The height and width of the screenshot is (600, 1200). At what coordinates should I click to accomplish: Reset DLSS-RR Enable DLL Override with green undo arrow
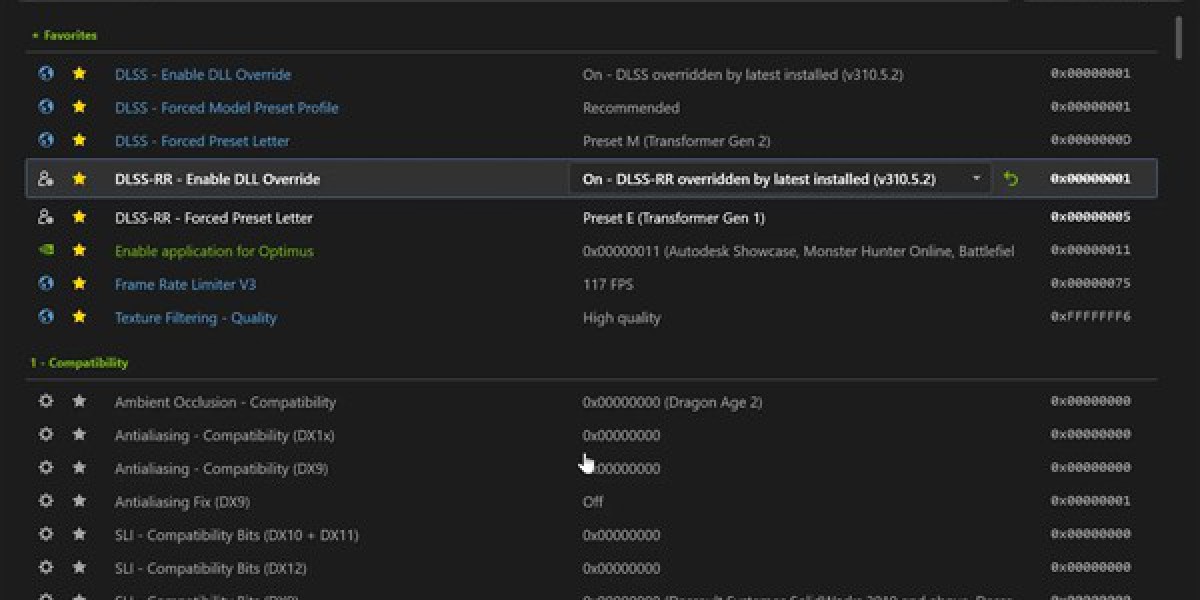point(1011,179)
